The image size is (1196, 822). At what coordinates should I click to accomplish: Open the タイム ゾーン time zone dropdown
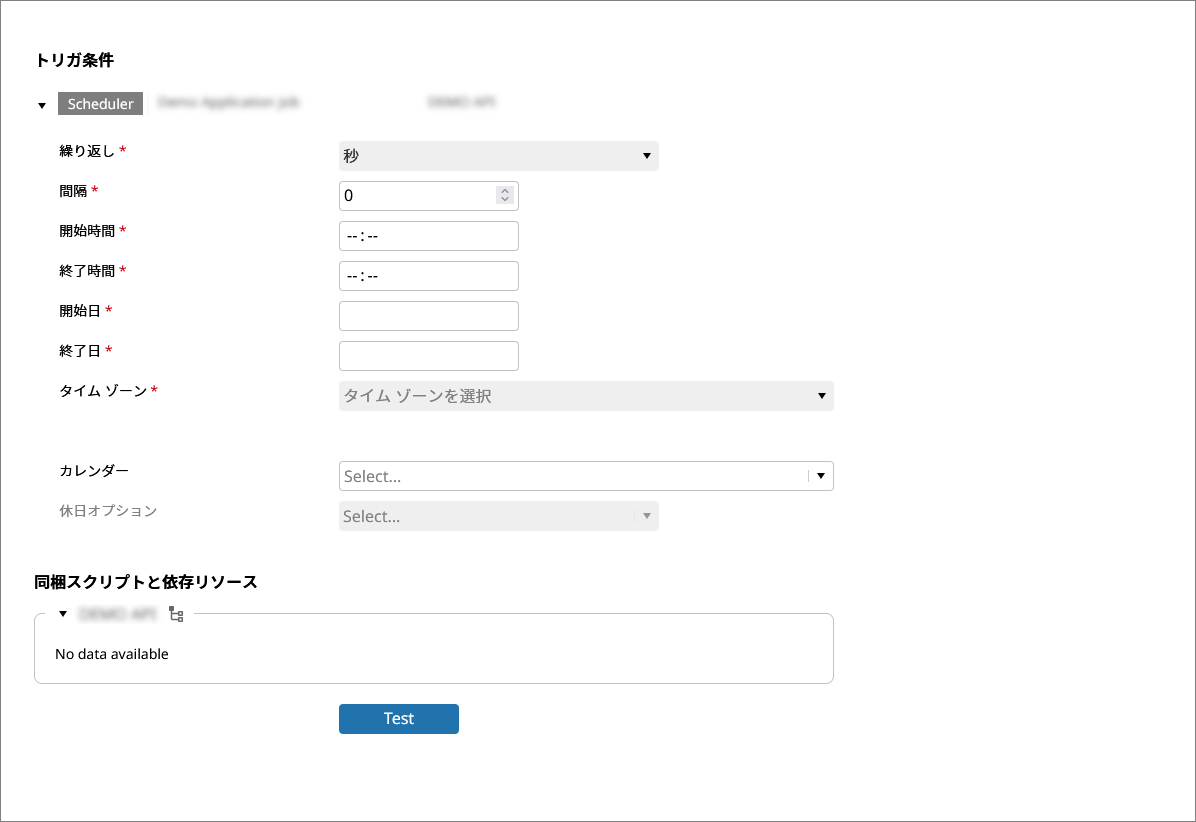[585, 396]
